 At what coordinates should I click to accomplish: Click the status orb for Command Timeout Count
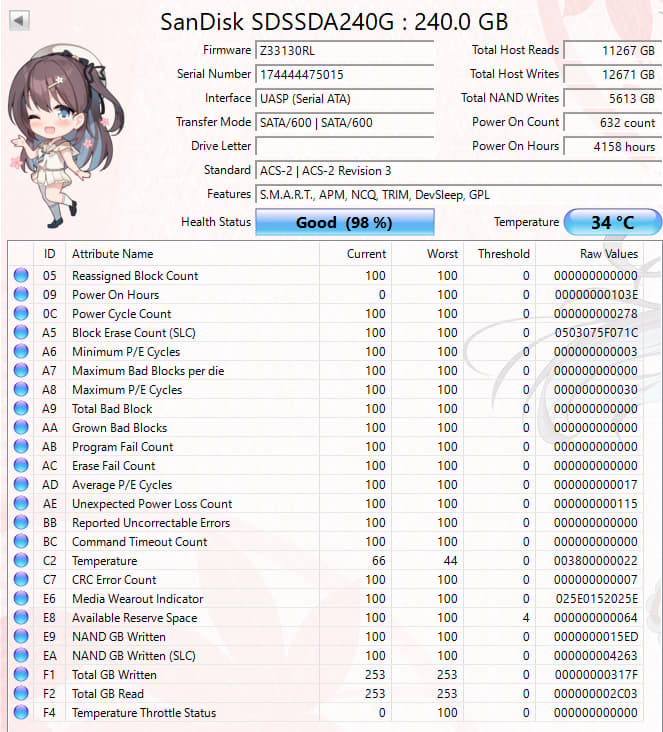click(21, 542)
